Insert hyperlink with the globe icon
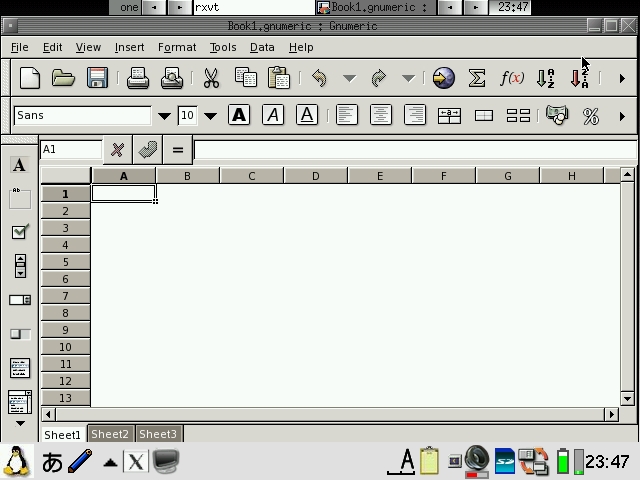640x480 pixels. [x=443, y=78]
